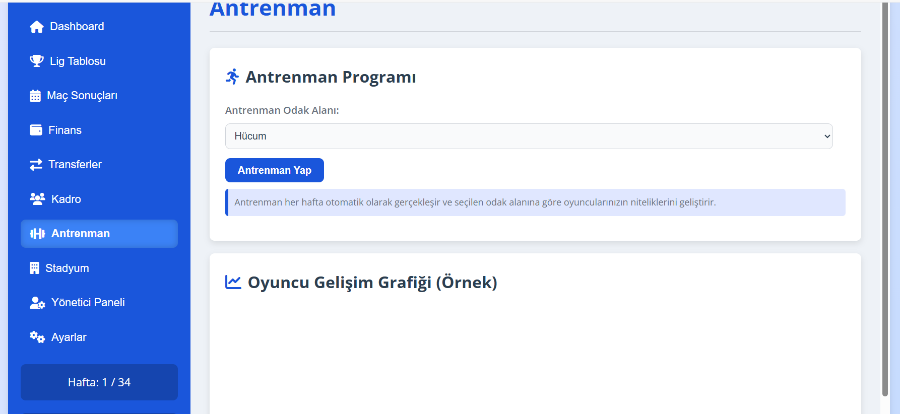Click the Stadyum building icon
Screen dimensions: 900x414
[34, 268]
